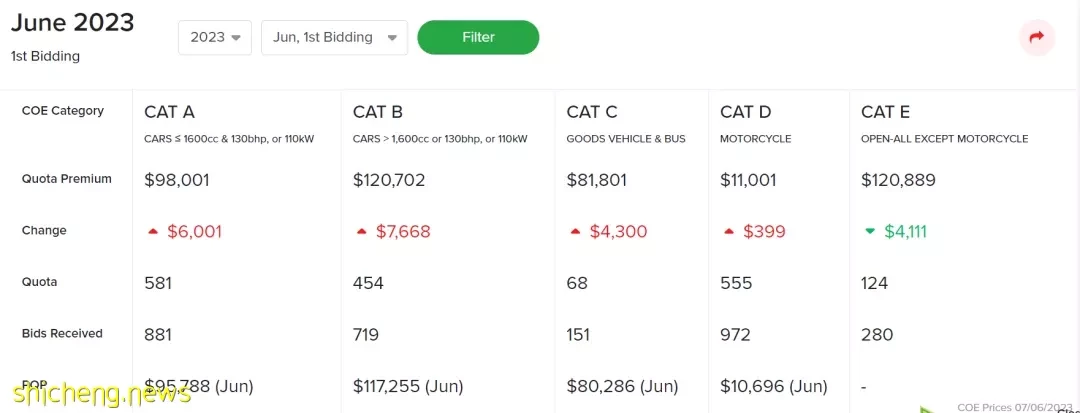
Task: Select the CAT B column header
Action: (377, 112)
